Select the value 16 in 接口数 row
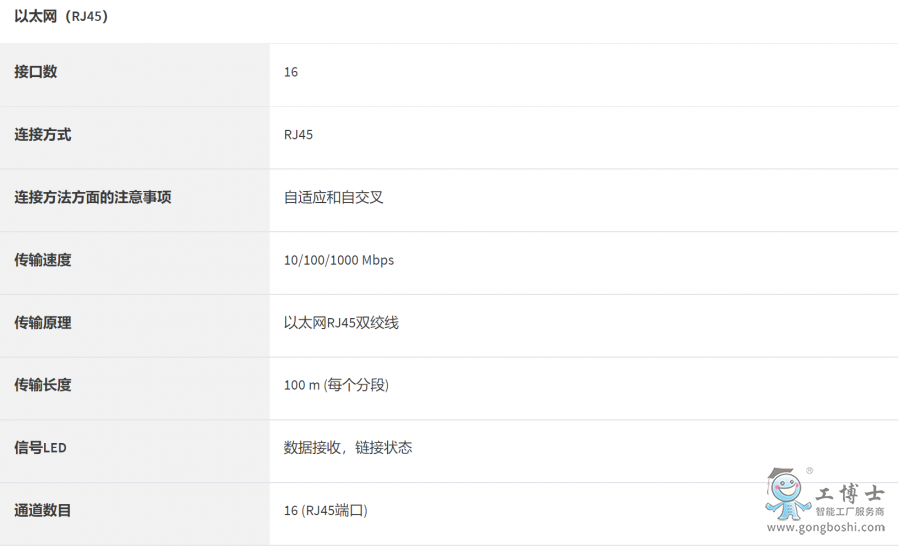900x547 pixels. (x=291, y=72)
